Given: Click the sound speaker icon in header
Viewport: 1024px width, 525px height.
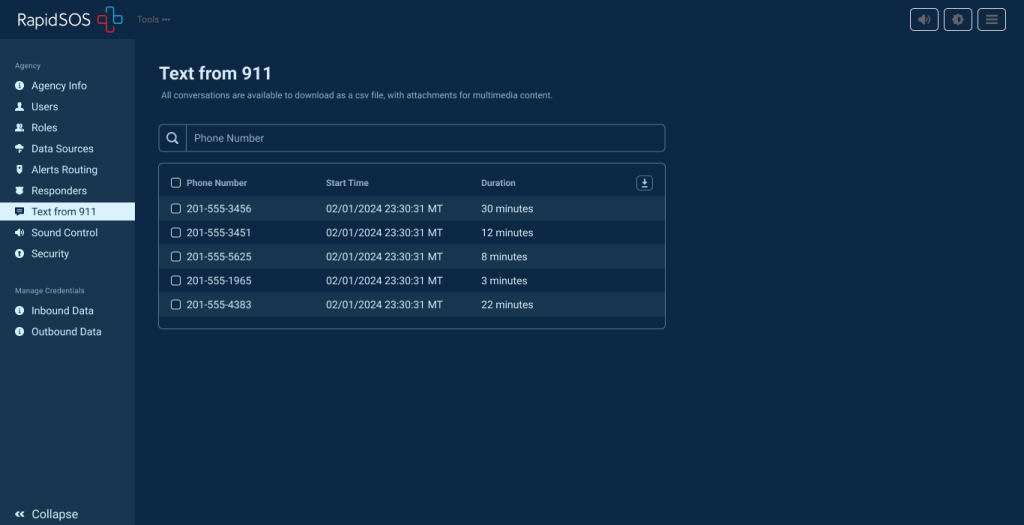Looking at the screenshot, I should (924, 19).
